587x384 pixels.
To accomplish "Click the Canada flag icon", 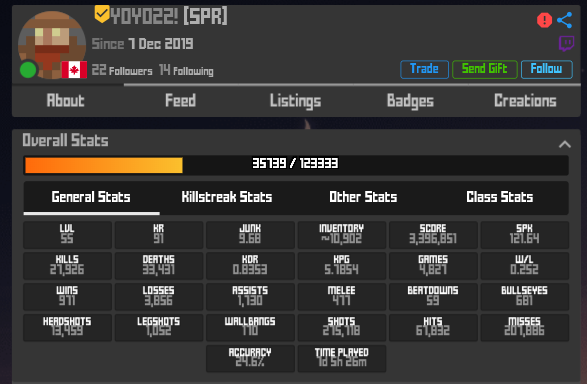I will pyautogui.click(x=74, y=70).
